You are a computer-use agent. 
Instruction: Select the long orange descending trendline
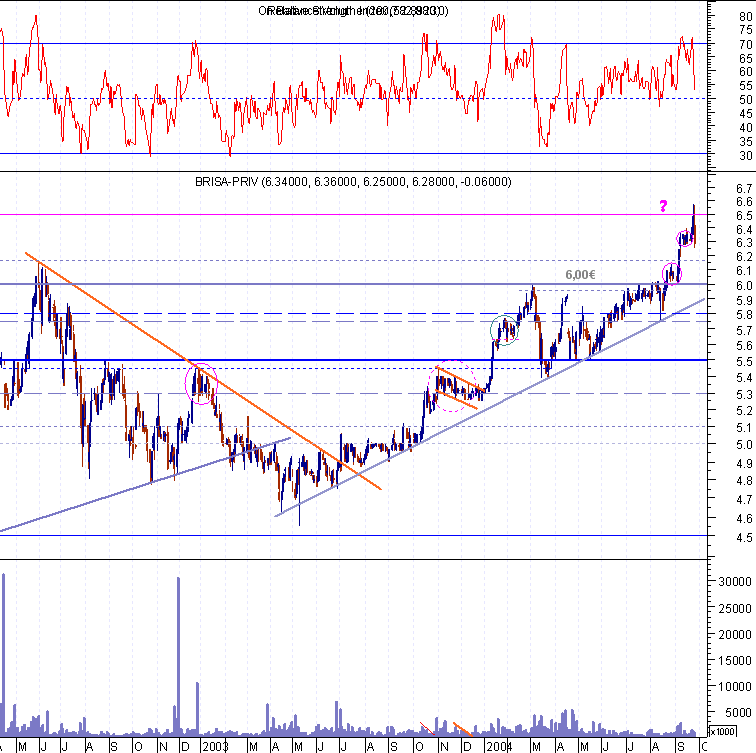203,371
